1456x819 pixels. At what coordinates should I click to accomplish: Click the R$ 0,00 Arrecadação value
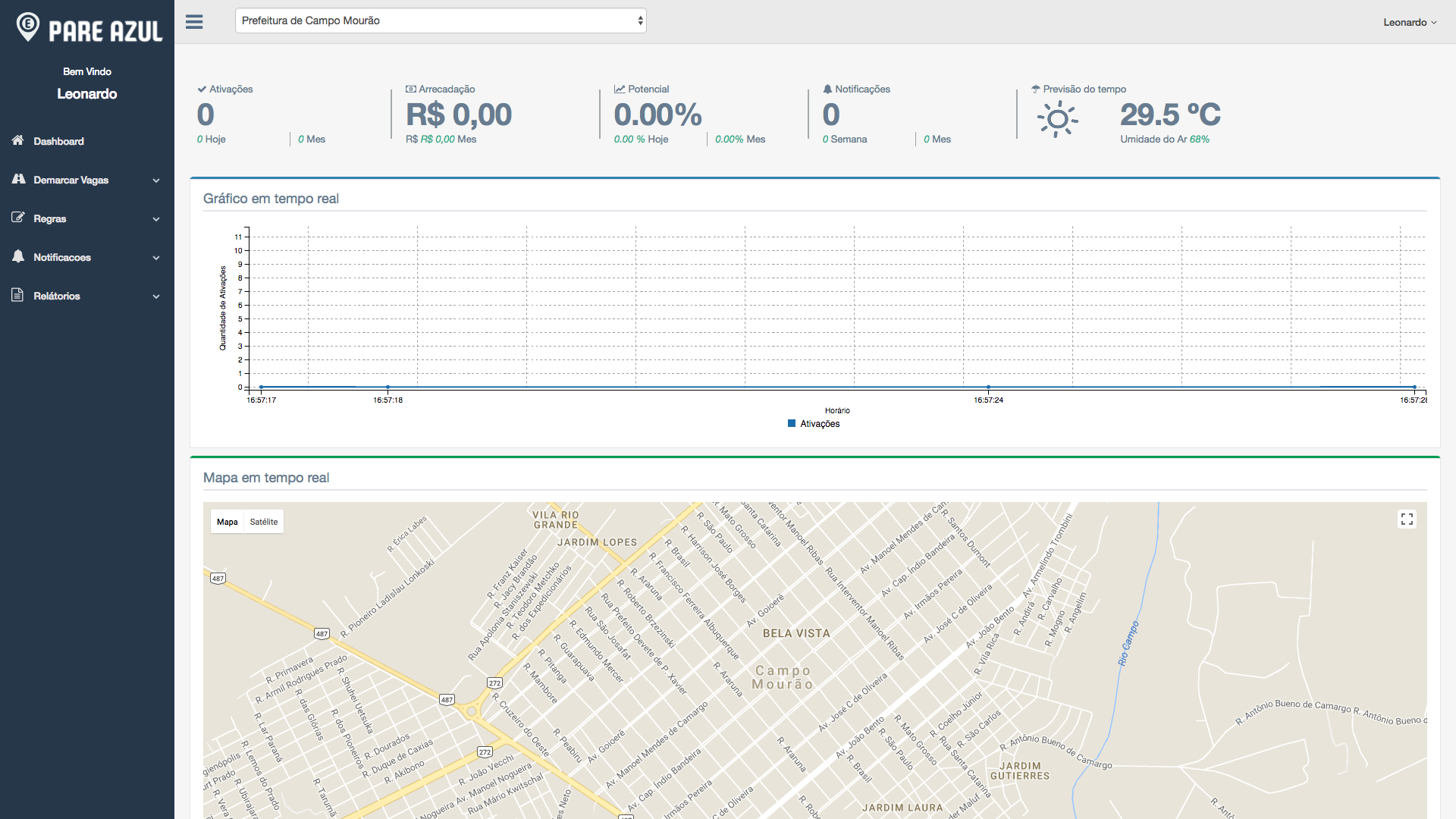(459, 115)
